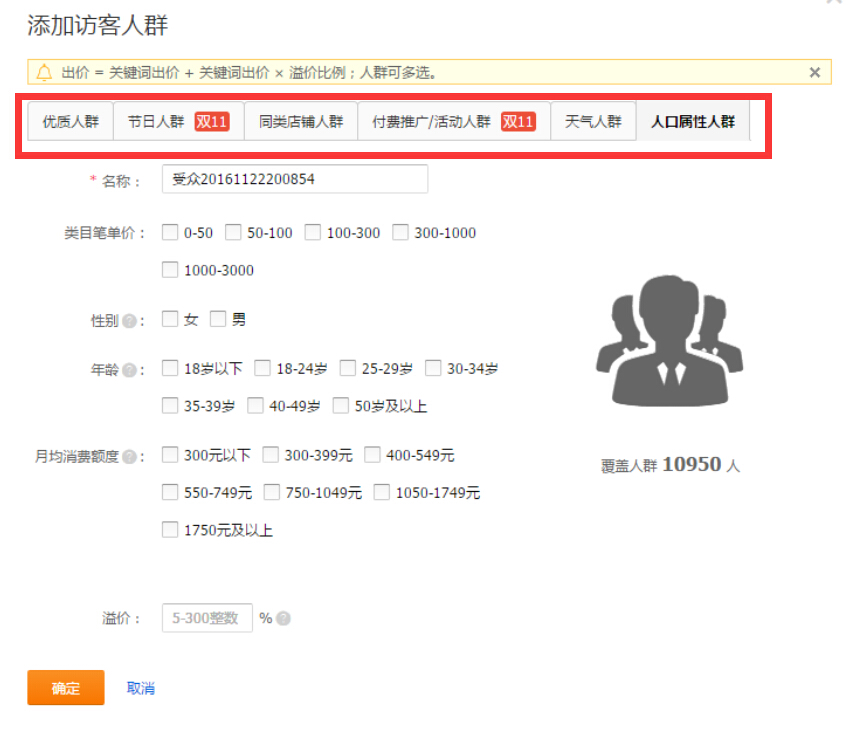Open the help icon next to 年龄
Screen dimensions: 859x739
pos(129,370)
